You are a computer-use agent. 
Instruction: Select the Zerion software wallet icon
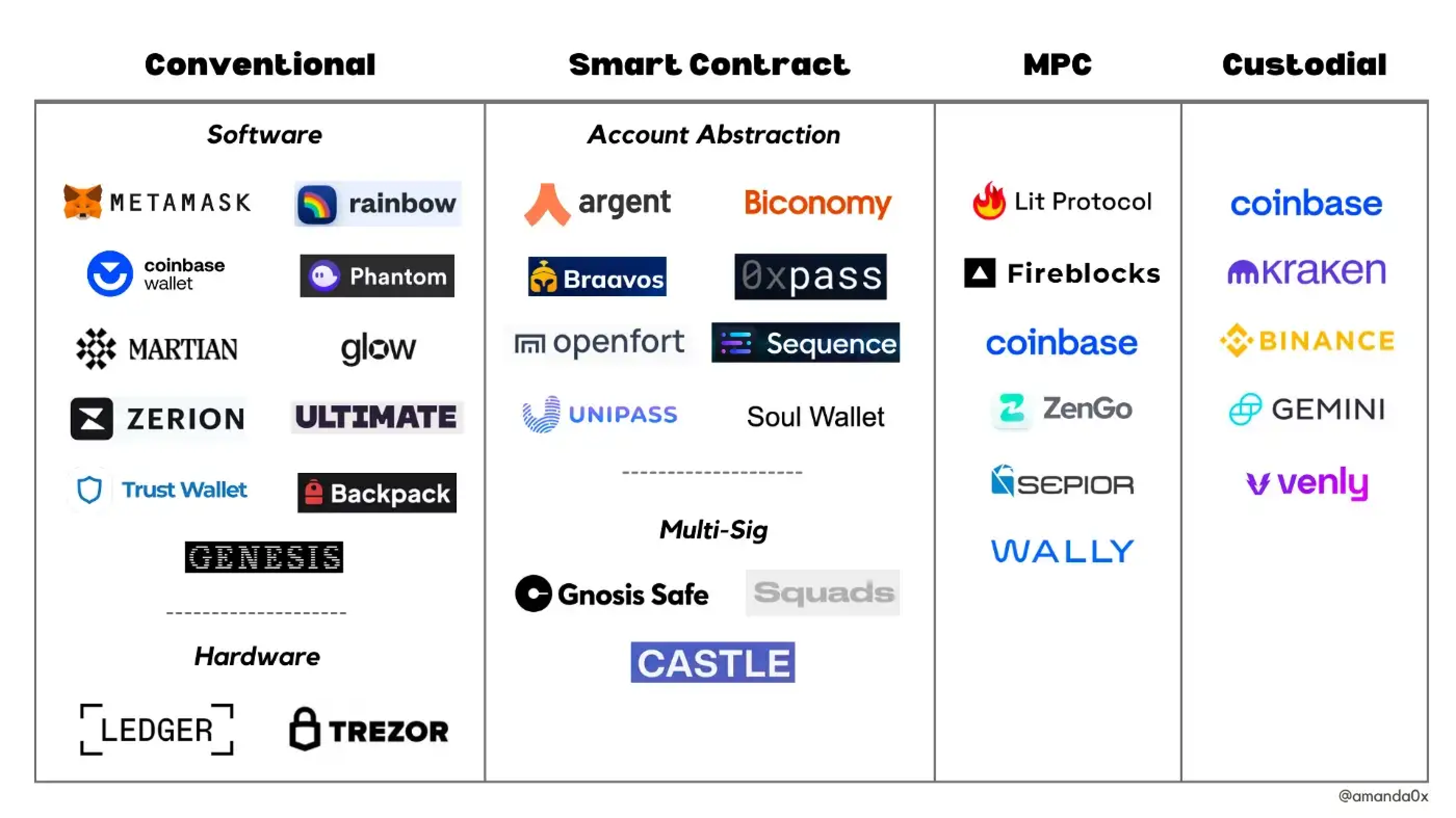click(90, 418)
